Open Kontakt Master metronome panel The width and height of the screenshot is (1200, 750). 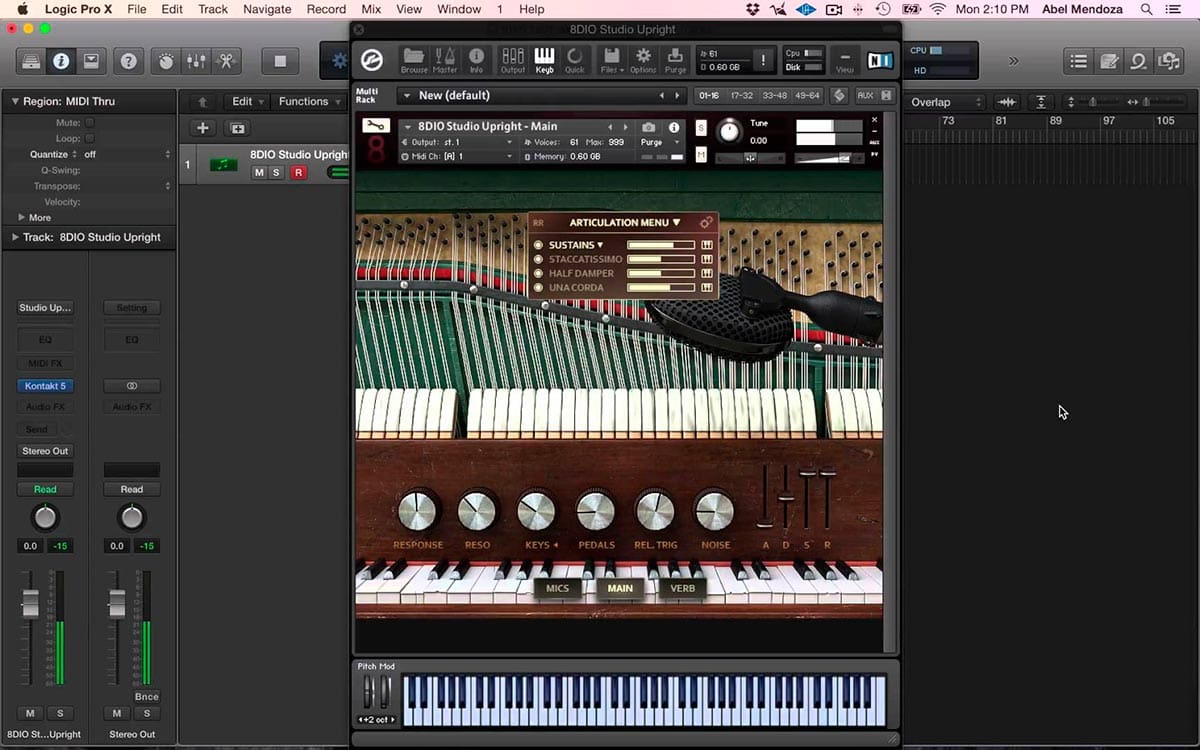click(445, 60)
